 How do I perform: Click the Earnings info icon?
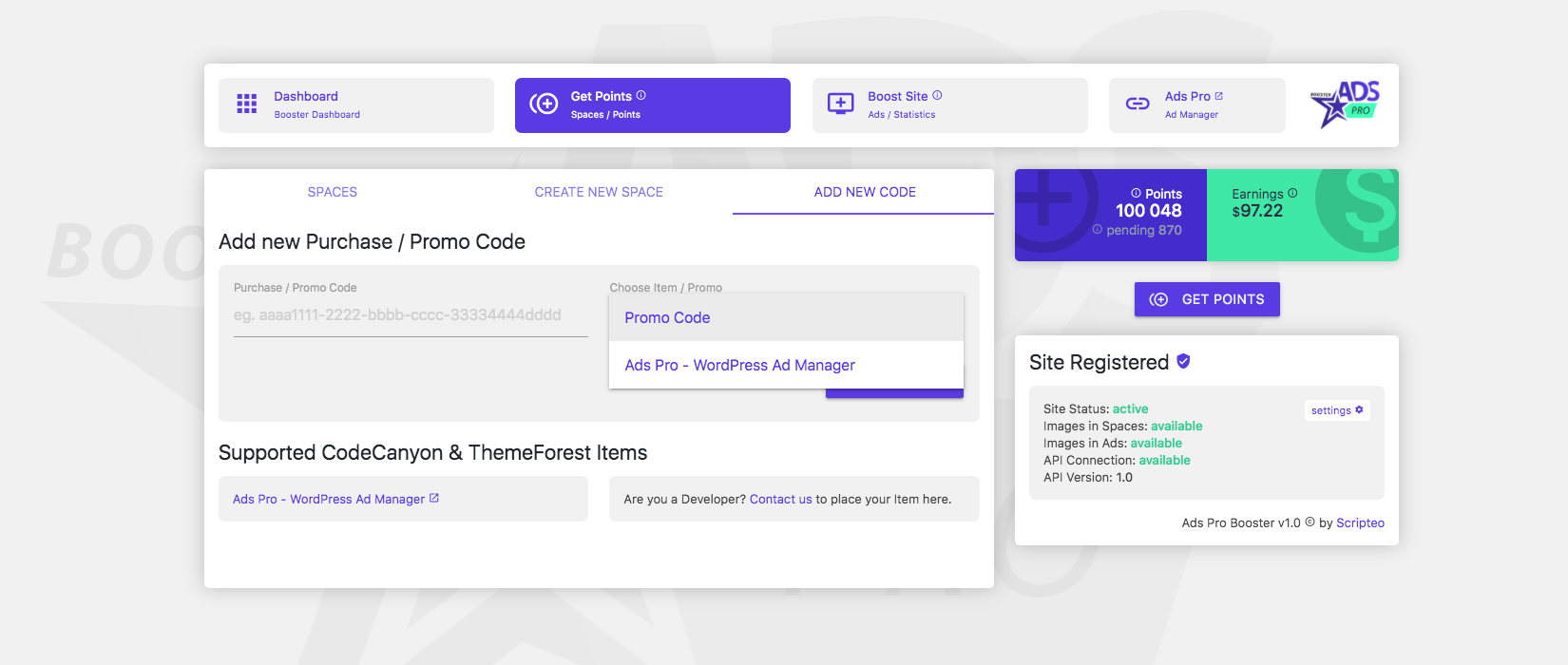pos(1291,192)
